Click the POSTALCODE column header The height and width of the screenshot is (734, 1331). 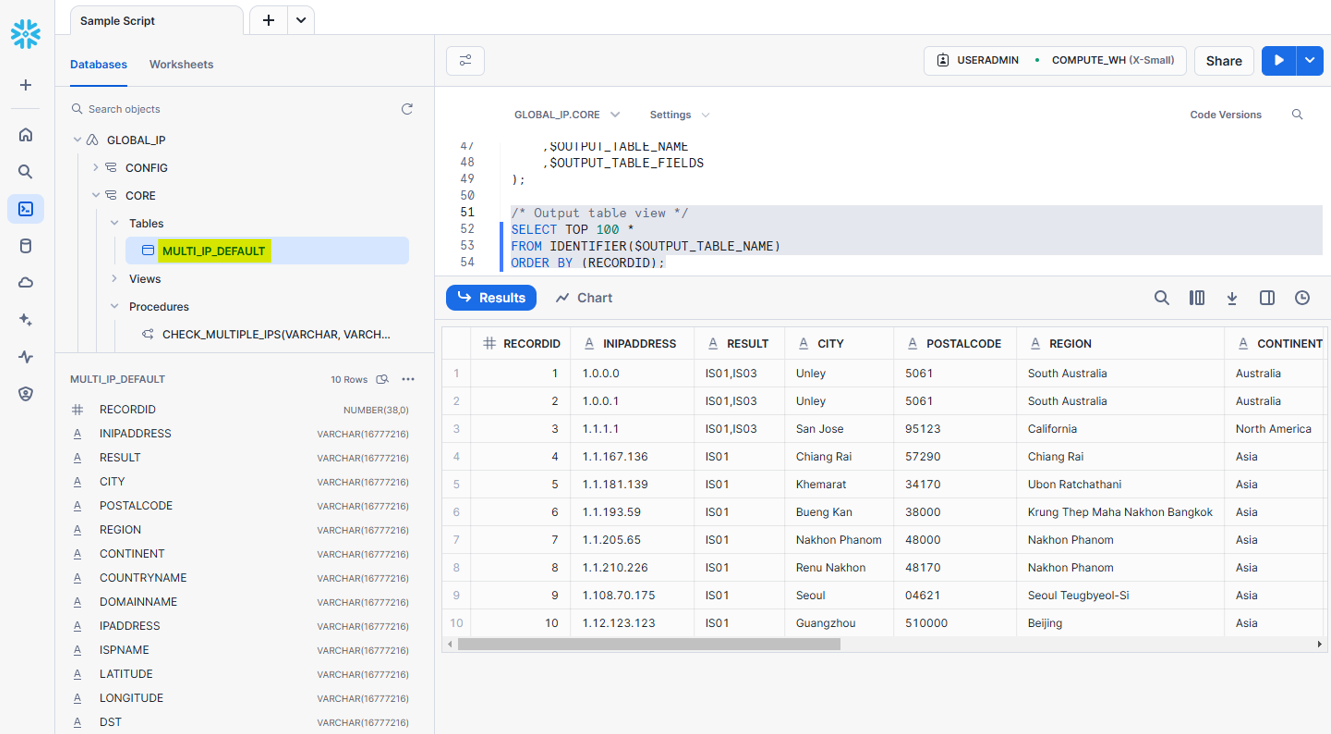pyautogui.click(x=955, y=343)
